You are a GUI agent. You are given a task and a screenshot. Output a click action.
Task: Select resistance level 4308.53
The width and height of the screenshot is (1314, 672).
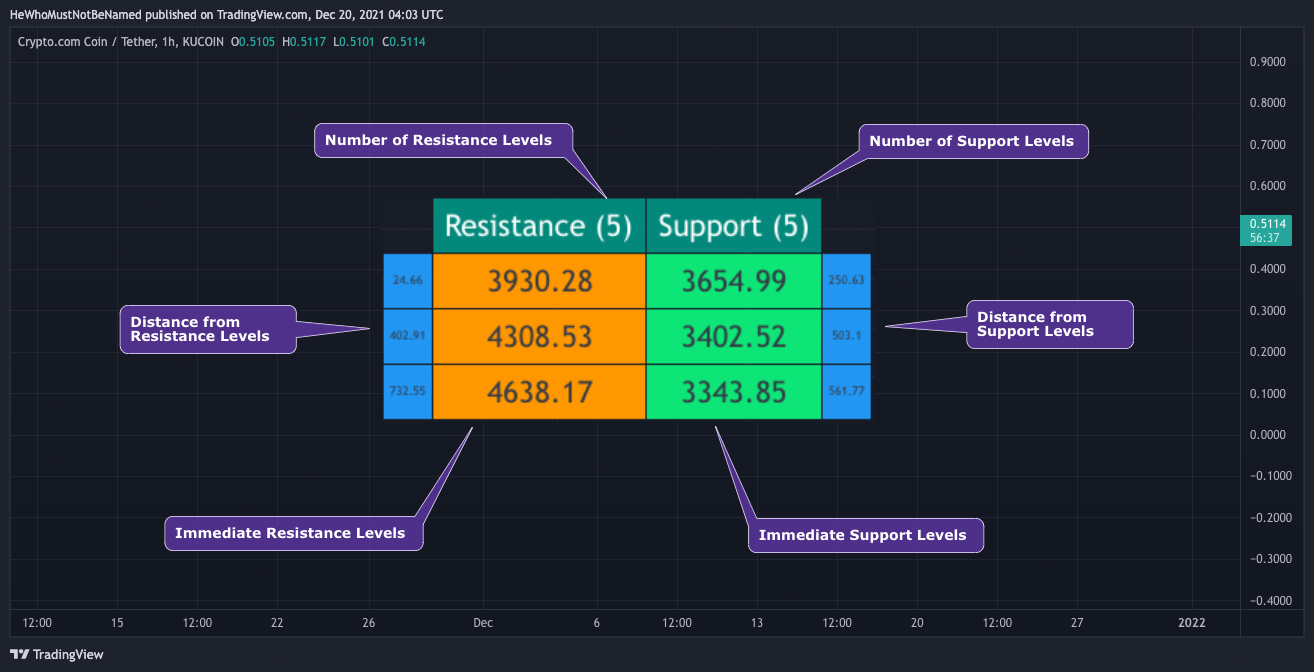click(539, 336)
